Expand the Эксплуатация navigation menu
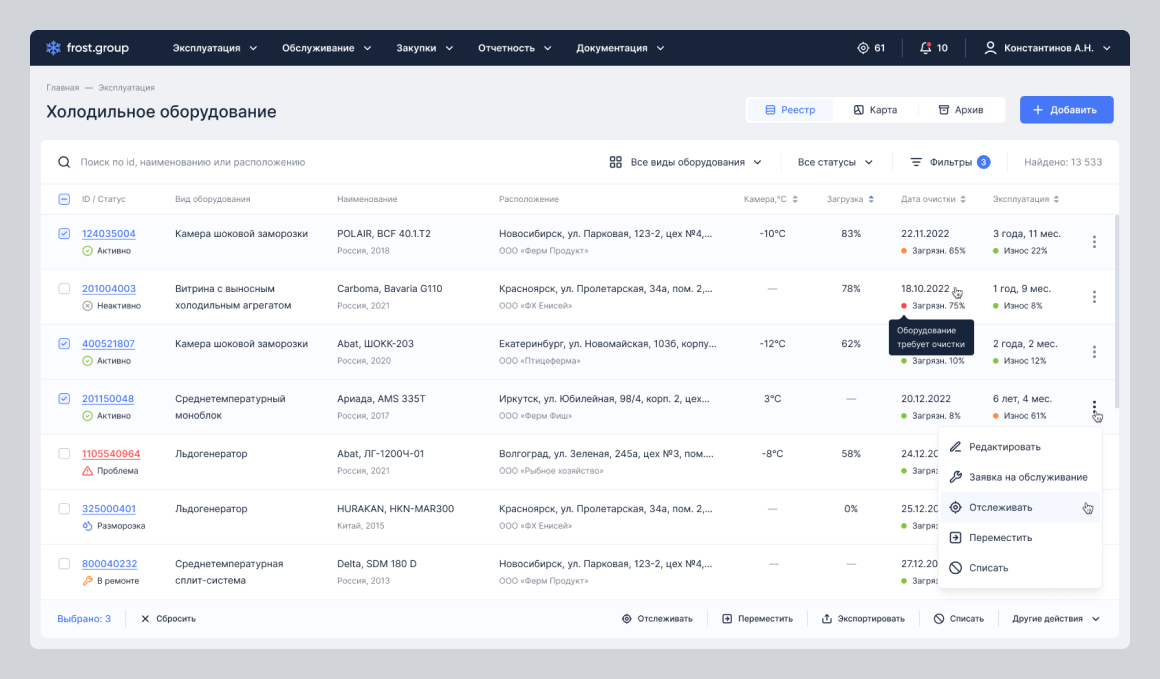This screenshot has width=1160, height=679. coord(215,48)
